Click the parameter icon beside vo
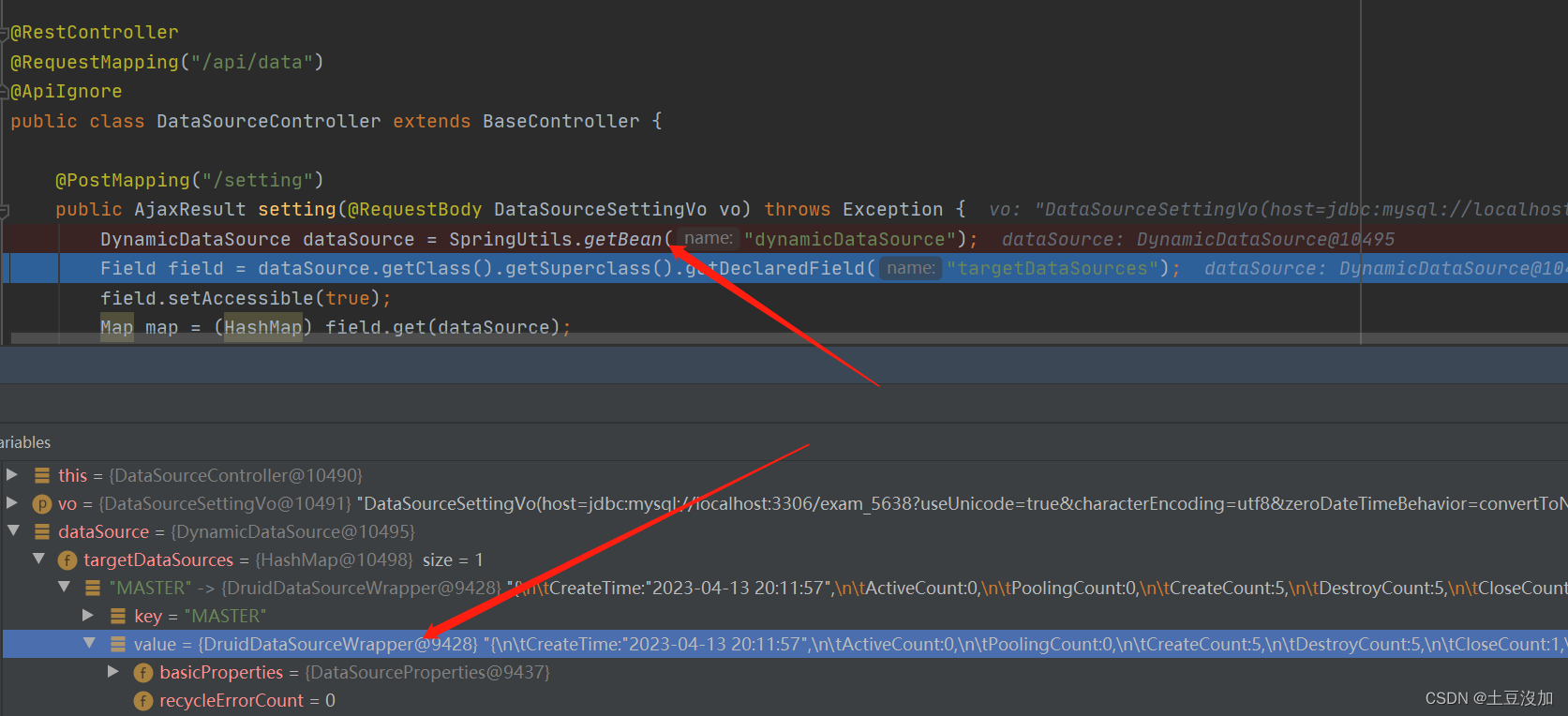Viewport: 1568px width, 716px height. (x=42, y=504)
